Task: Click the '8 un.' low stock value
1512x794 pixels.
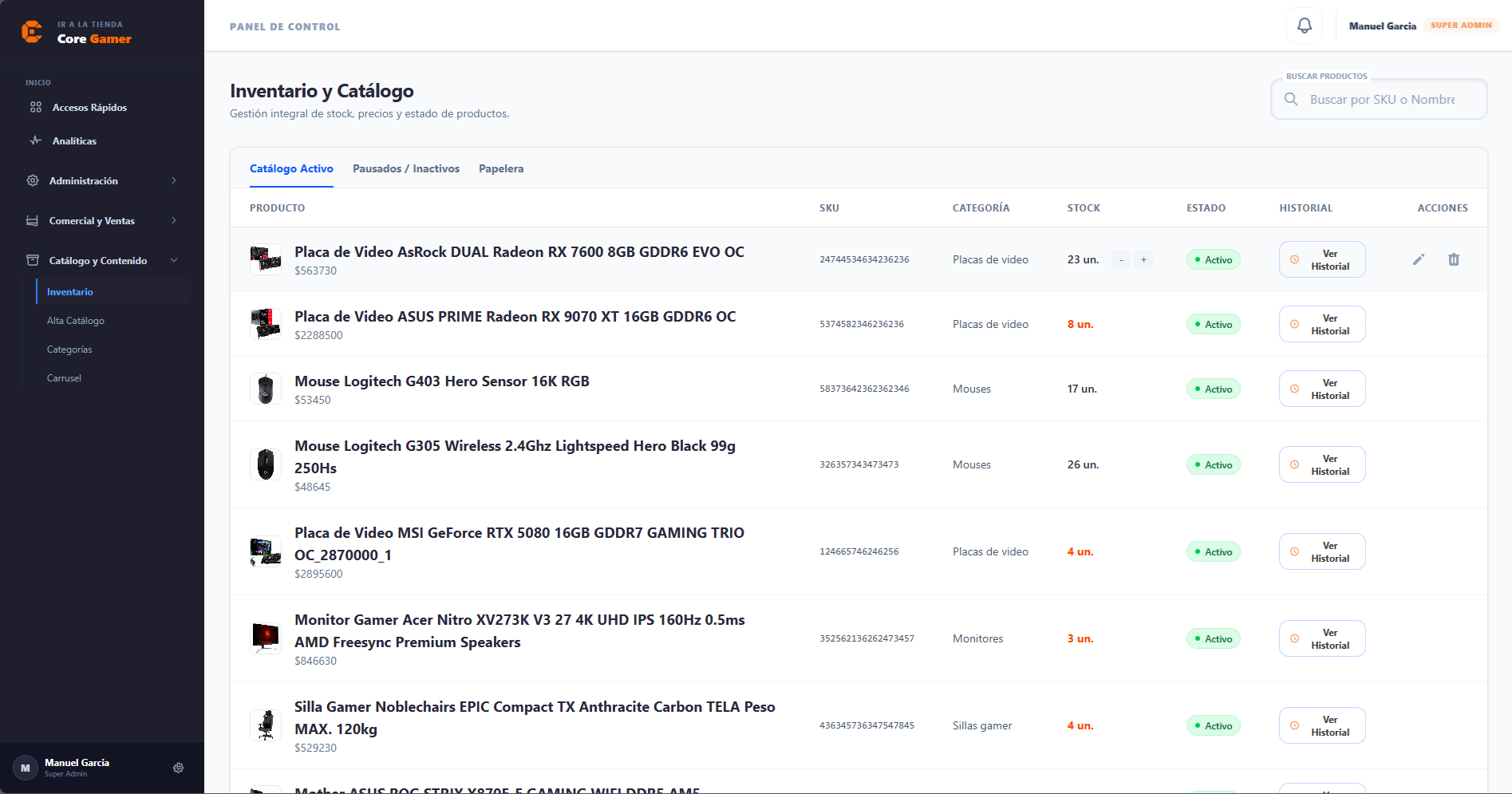Action: pyautogui.click(x=1080, y=324)
